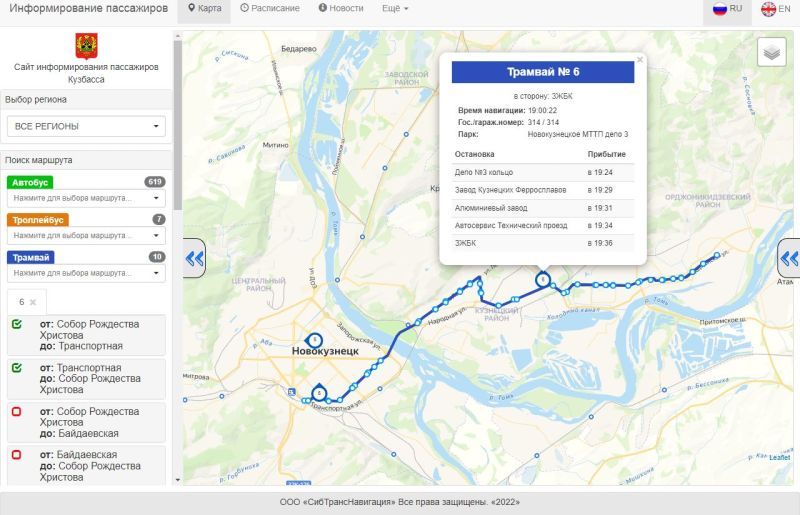Close the route 6 tab with its x
The height and width of the screenshot is (515, 800).
tap(32, 302)
